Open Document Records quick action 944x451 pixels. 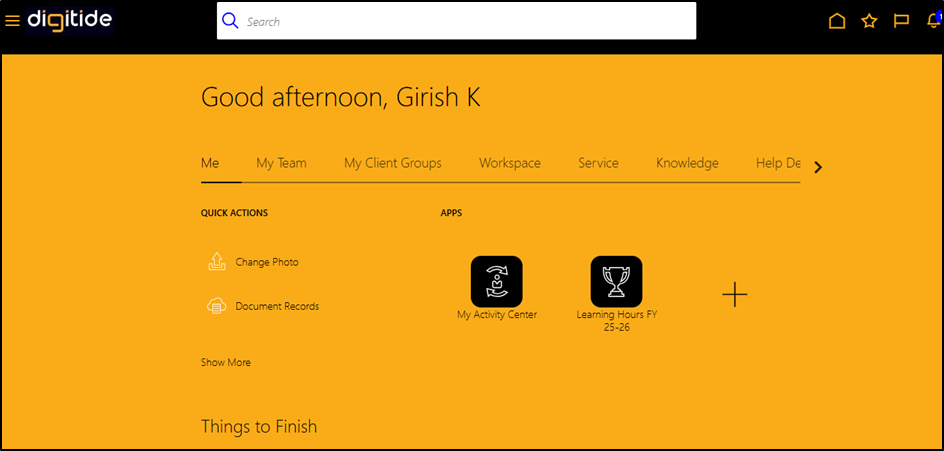tap(277, 306)
